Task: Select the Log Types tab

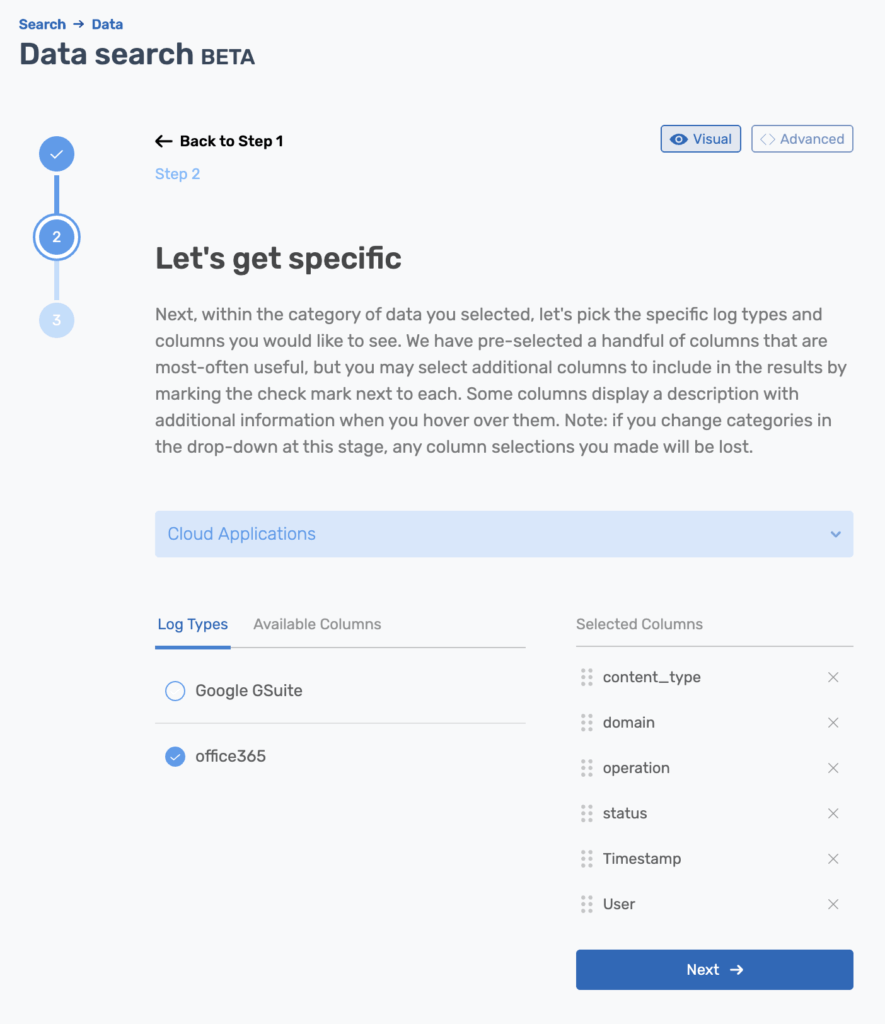Action: coord(193,624)
